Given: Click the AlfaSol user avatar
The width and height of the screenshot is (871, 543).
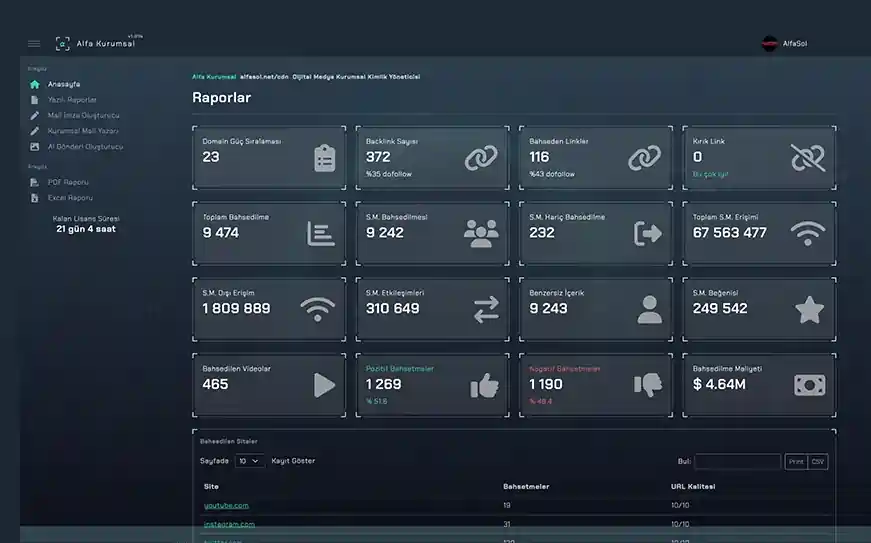Looking at the screenshot, I should 769,43.
